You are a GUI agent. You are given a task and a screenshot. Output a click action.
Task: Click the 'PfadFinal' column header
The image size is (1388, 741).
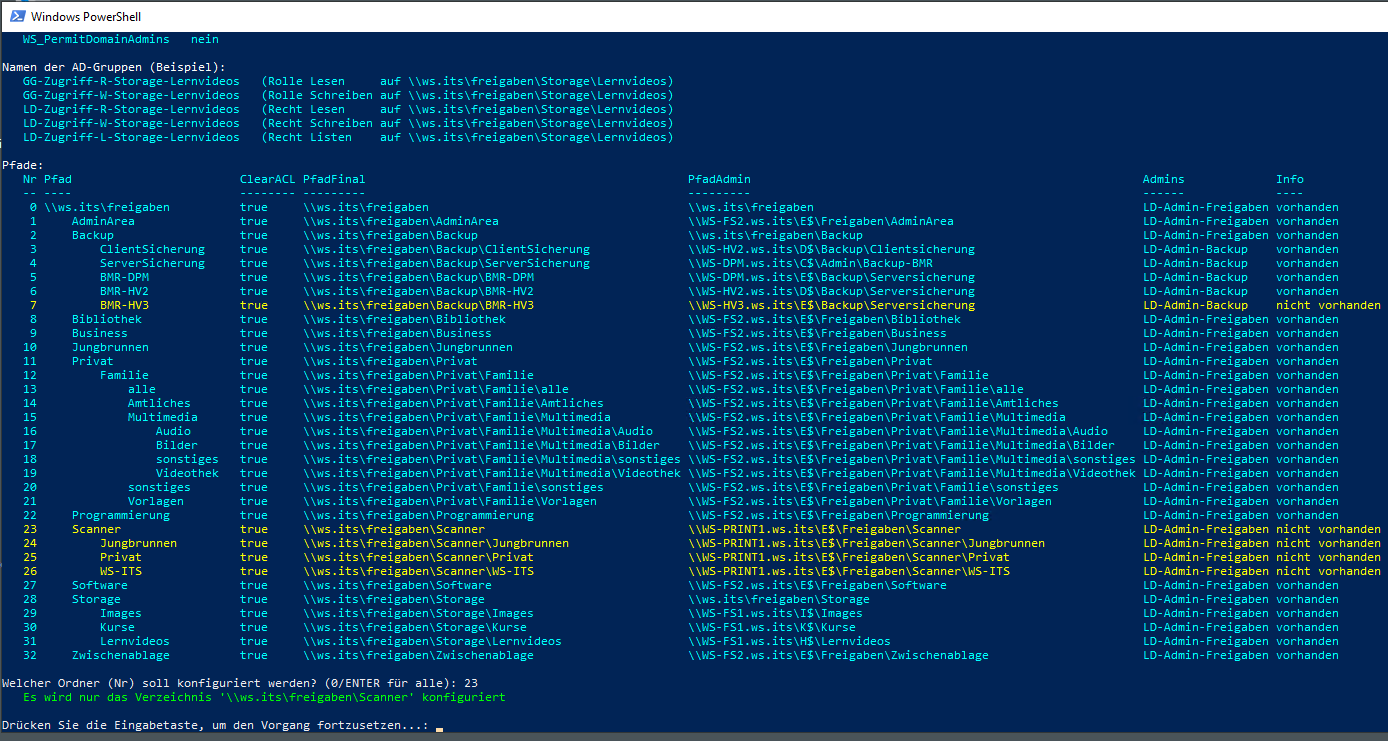coord(334,179)
